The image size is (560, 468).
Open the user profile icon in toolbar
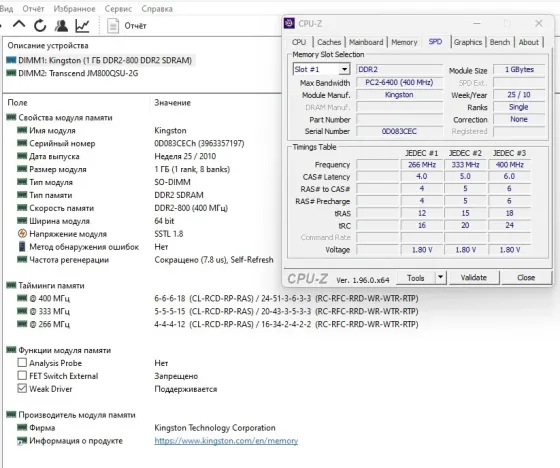pos(61,25)
